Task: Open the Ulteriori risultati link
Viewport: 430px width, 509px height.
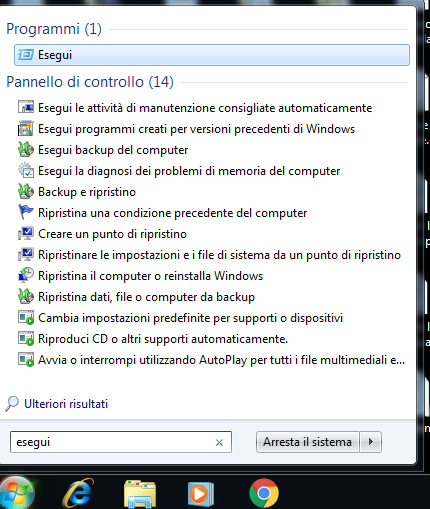Action: [66, 404]
